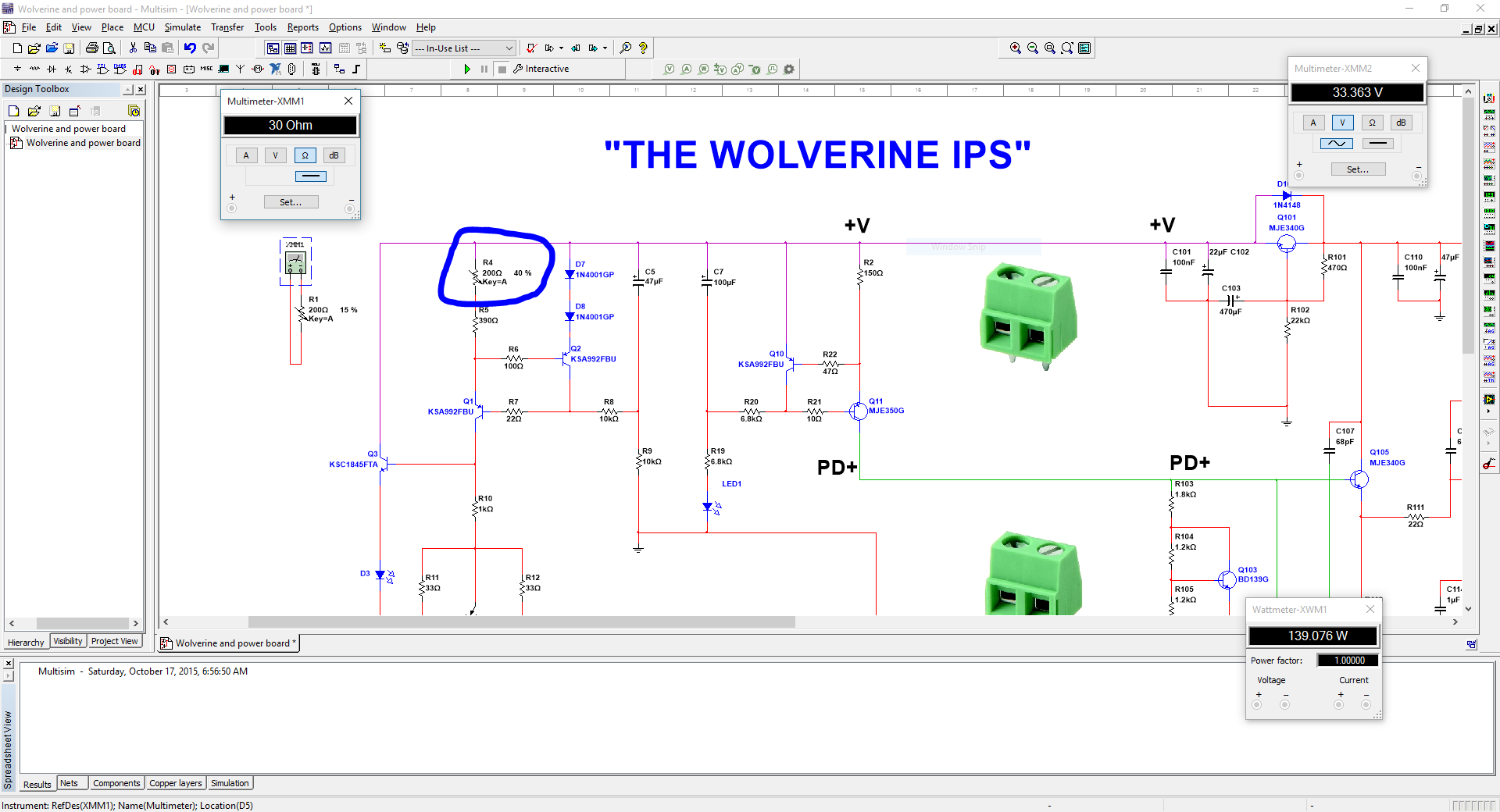The width and height of the screenshot is (1500, 812).
Task: Undo the last action
Action: (x=190, y=48)
